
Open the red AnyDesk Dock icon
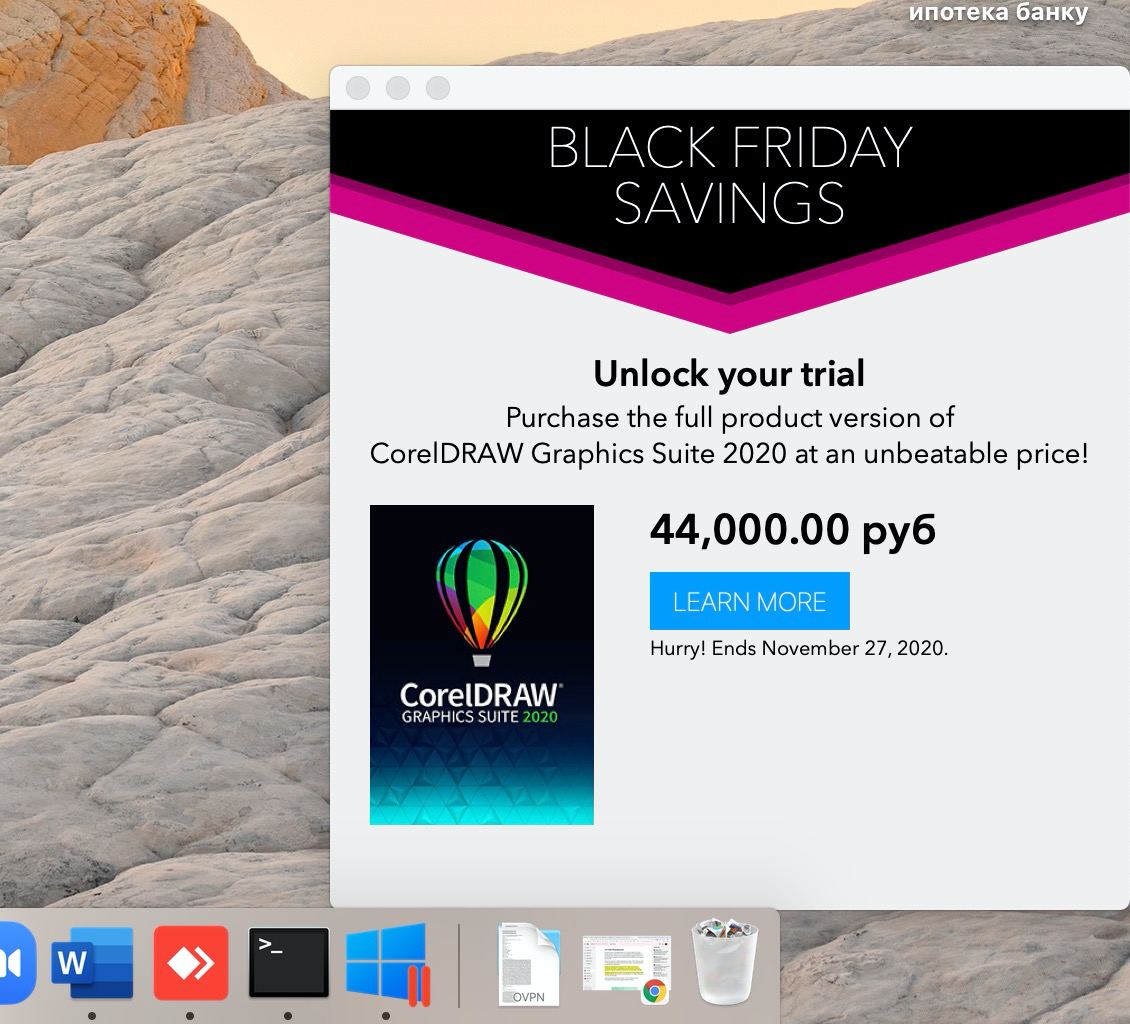tap(190, 963)
